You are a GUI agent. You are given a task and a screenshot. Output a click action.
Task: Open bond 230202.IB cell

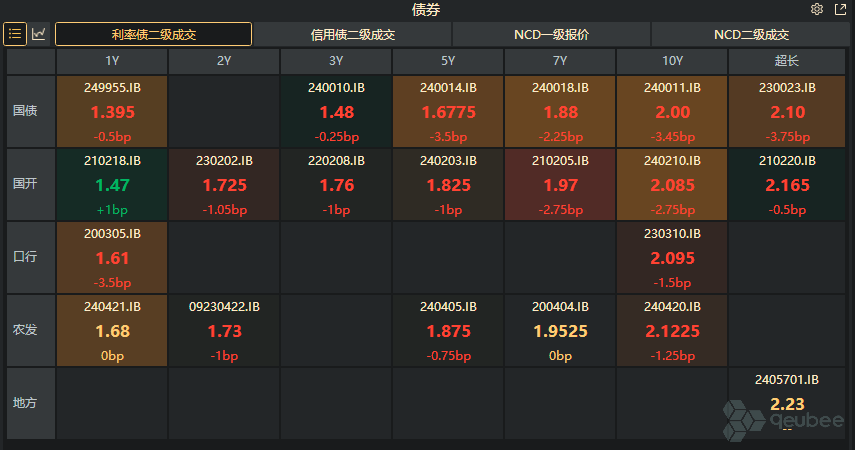coord(224,184)
